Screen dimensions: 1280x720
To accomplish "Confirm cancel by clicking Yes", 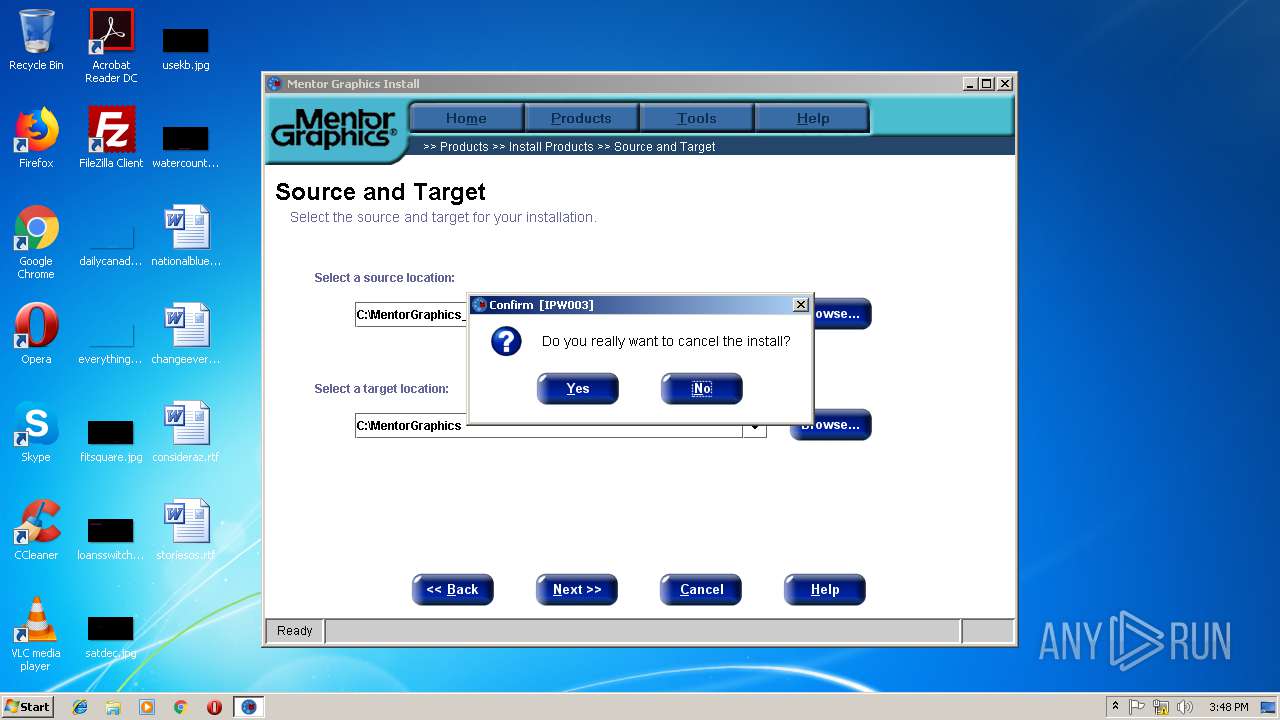I will coord(578,389).
